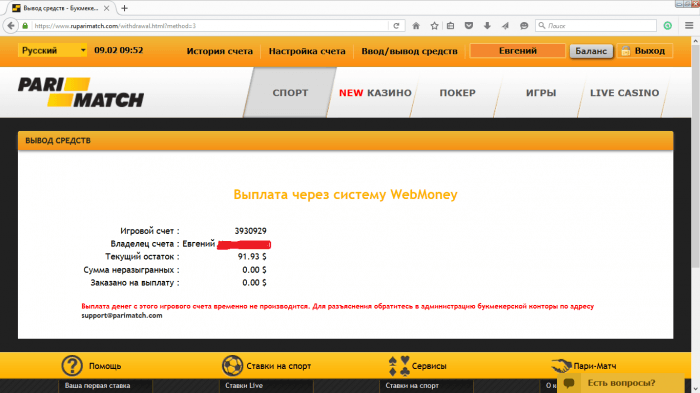
Task: Open the Есть вопросы? chat widget
Action: [621, 383]
